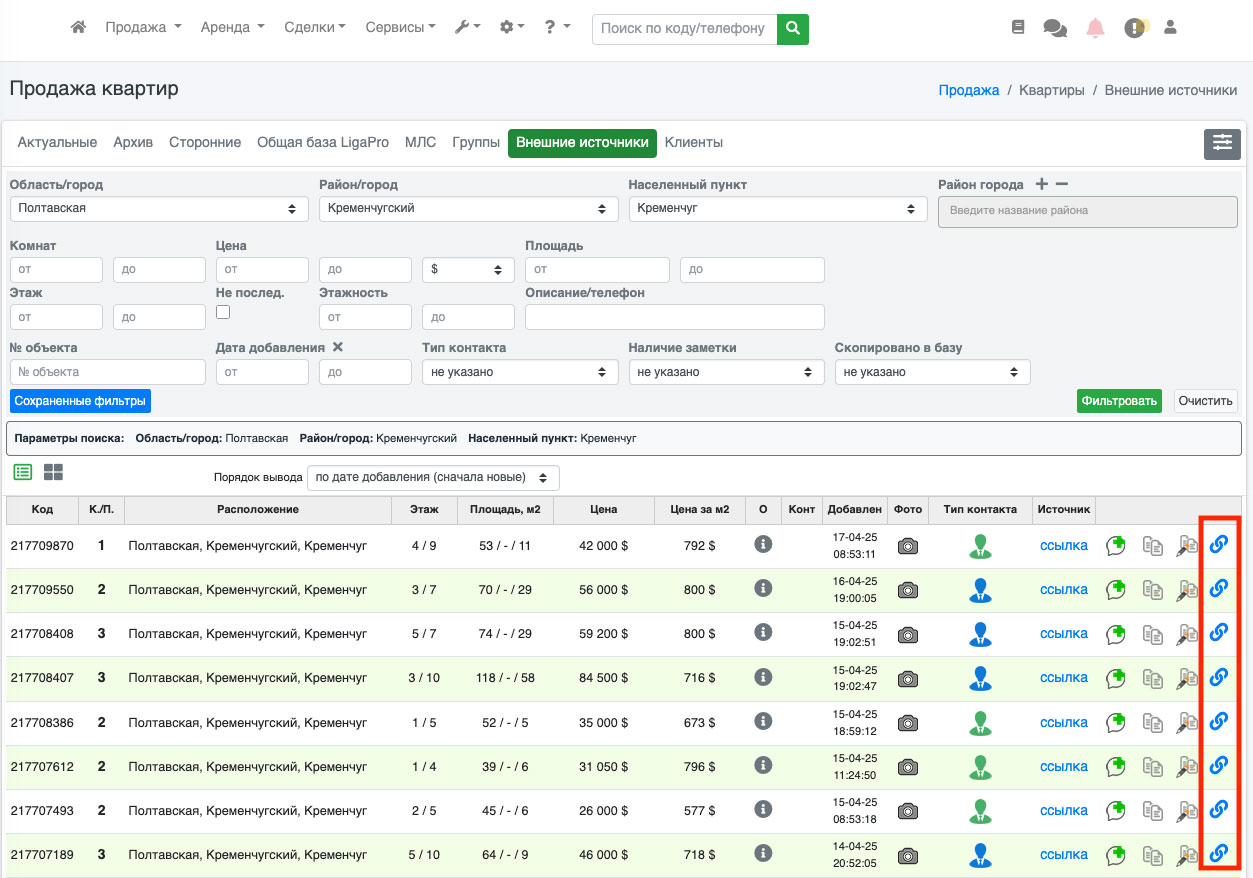Click the green search magnifier button

(x=792, y=29)
